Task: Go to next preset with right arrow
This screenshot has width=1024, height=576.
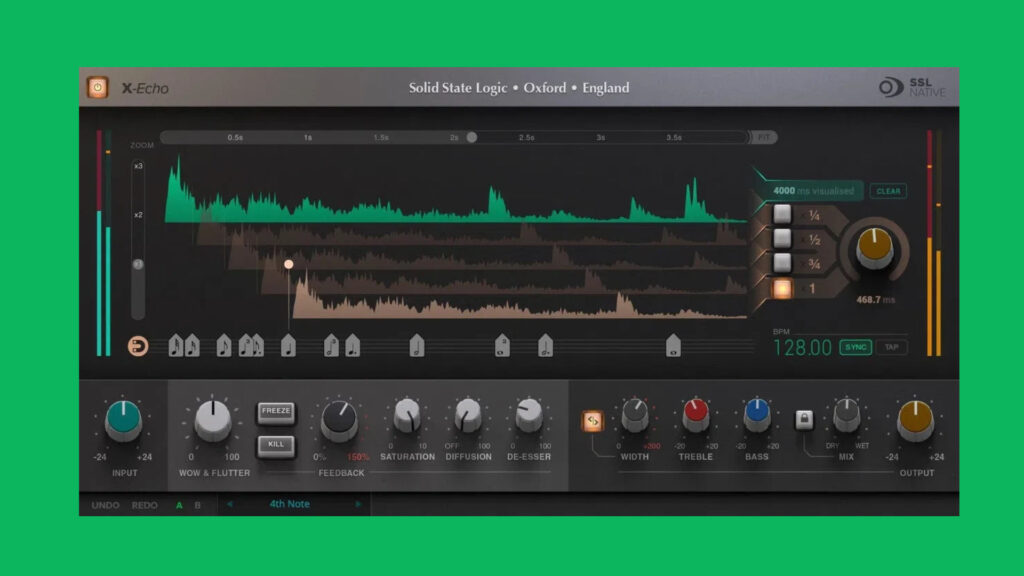Action: 358,504
